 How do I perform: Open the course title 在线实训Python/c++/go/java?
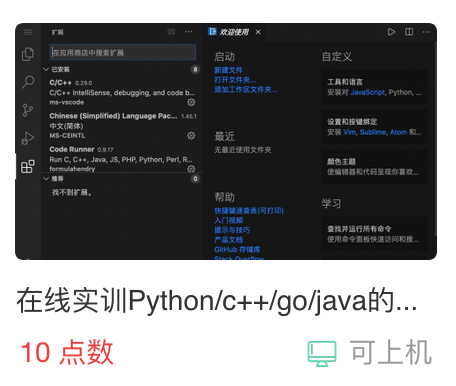tap(217, 302)
